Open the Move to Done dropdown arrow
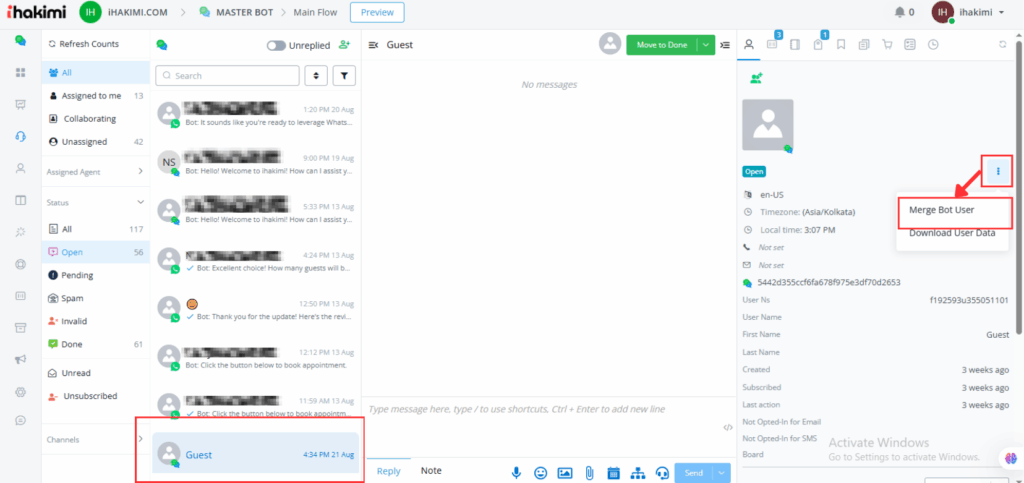Image resolution: width=1024 pixels, height=483 pixels. coord(707,45)
